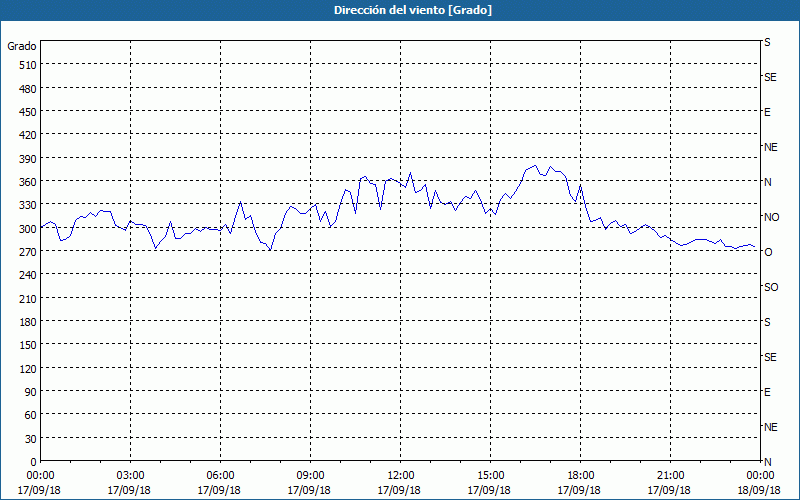Click the 'N' compass label at 360 level
Image resolution: width=800 pixels, height=500 pixels.
click(768, 182)
